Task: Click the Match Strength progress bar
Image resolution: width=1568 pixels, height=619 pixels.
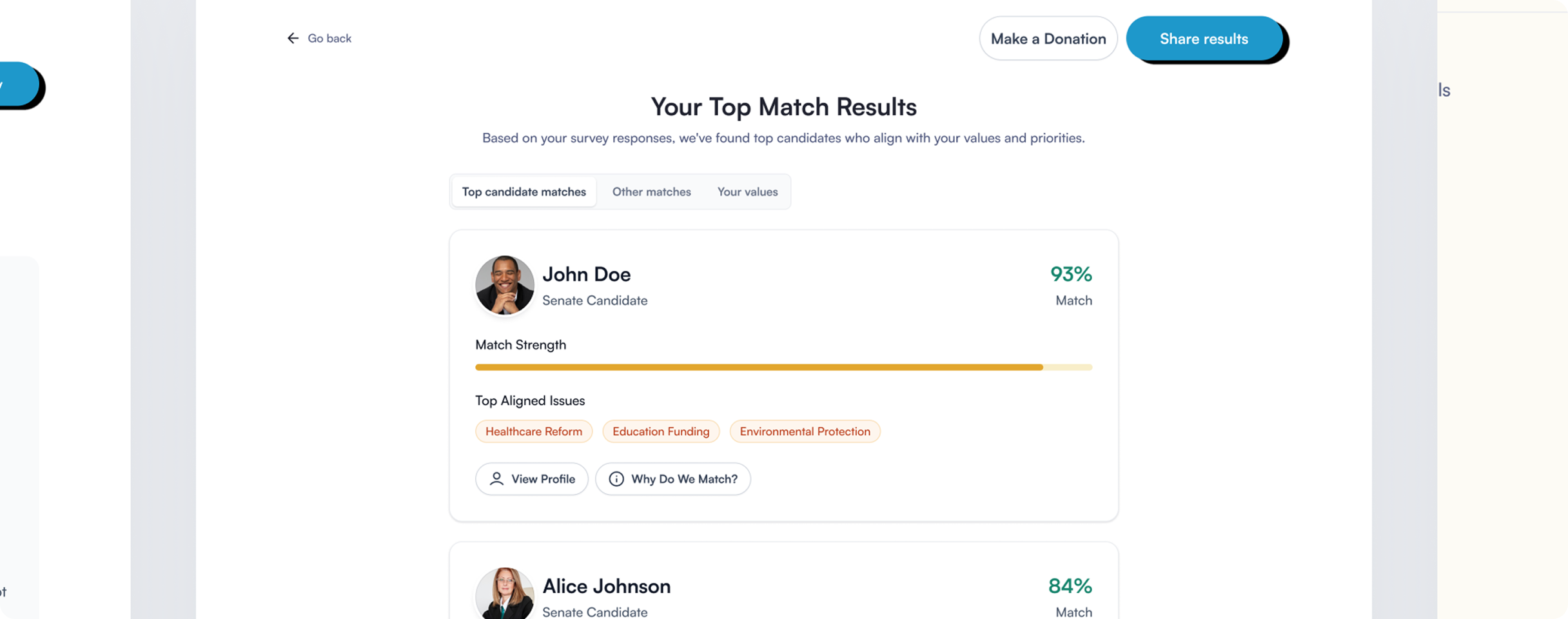Action: tap(783, 368)
